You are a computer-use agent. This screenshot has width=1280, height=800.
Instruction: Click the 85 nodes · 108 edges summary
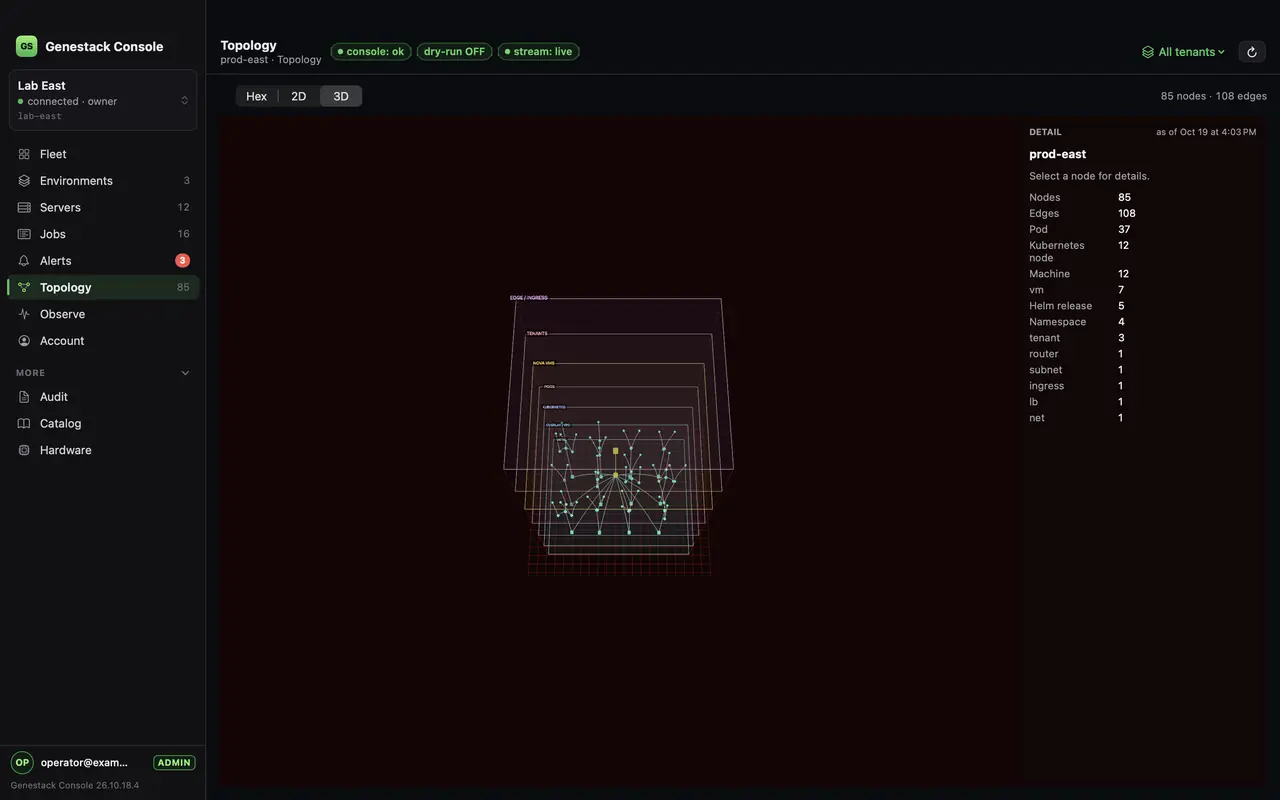click(x=1214, y=96)
